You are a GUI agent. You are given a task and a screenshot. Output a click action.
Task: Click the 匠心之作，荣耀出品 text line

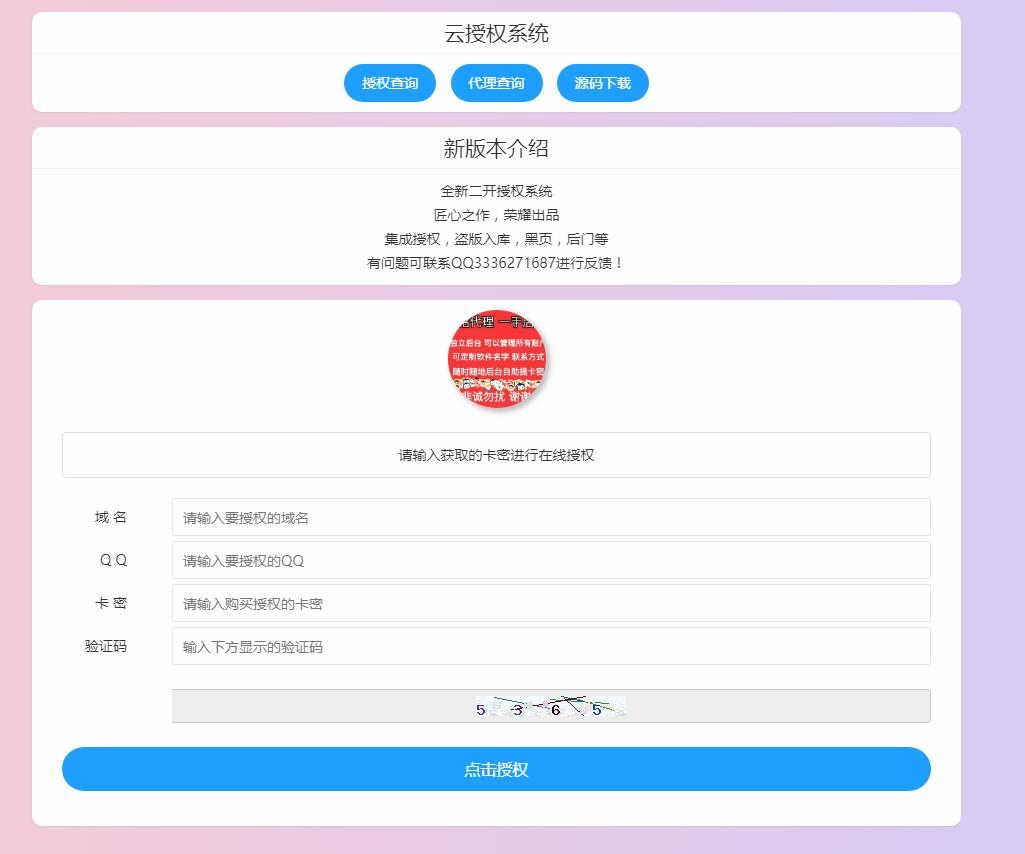coord(496,214)
